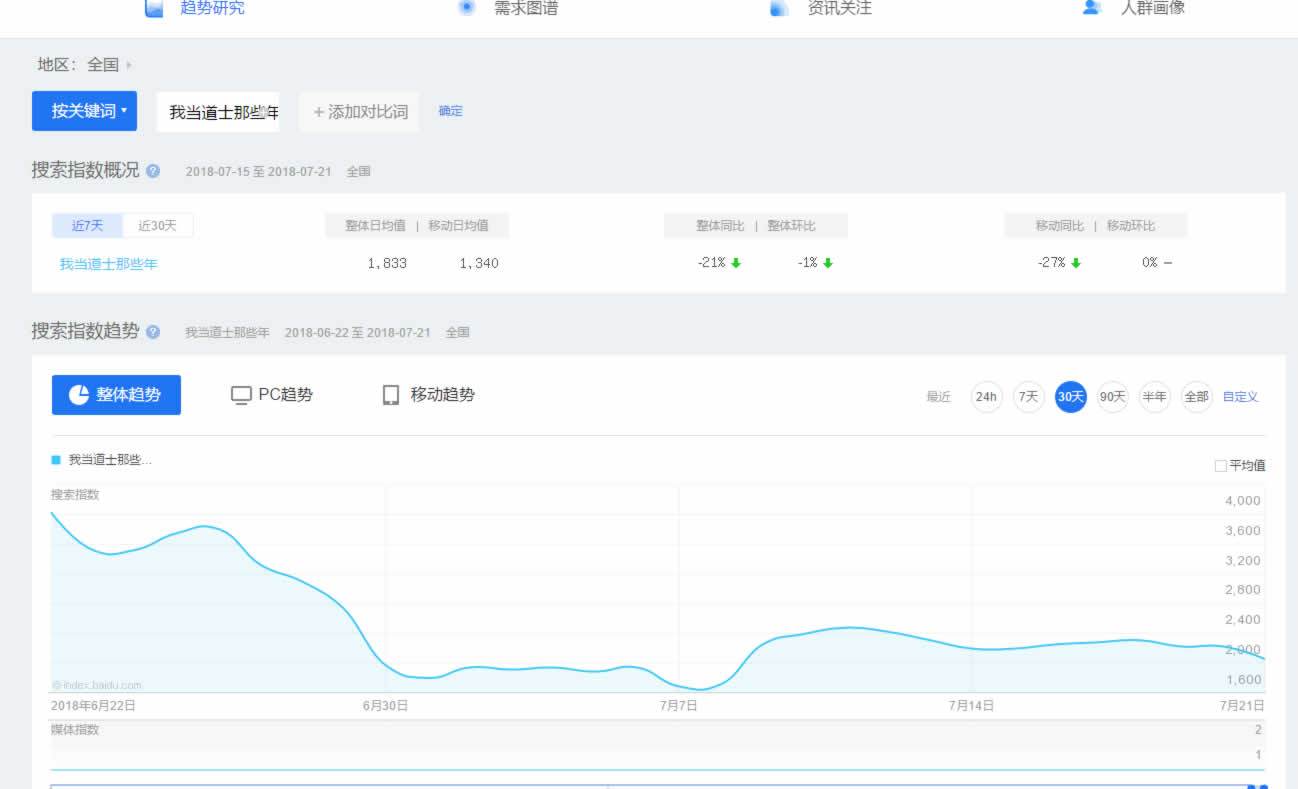Click the 确定 link
This screenshot has width=1298, height=789.
click(x=450, y=111)
